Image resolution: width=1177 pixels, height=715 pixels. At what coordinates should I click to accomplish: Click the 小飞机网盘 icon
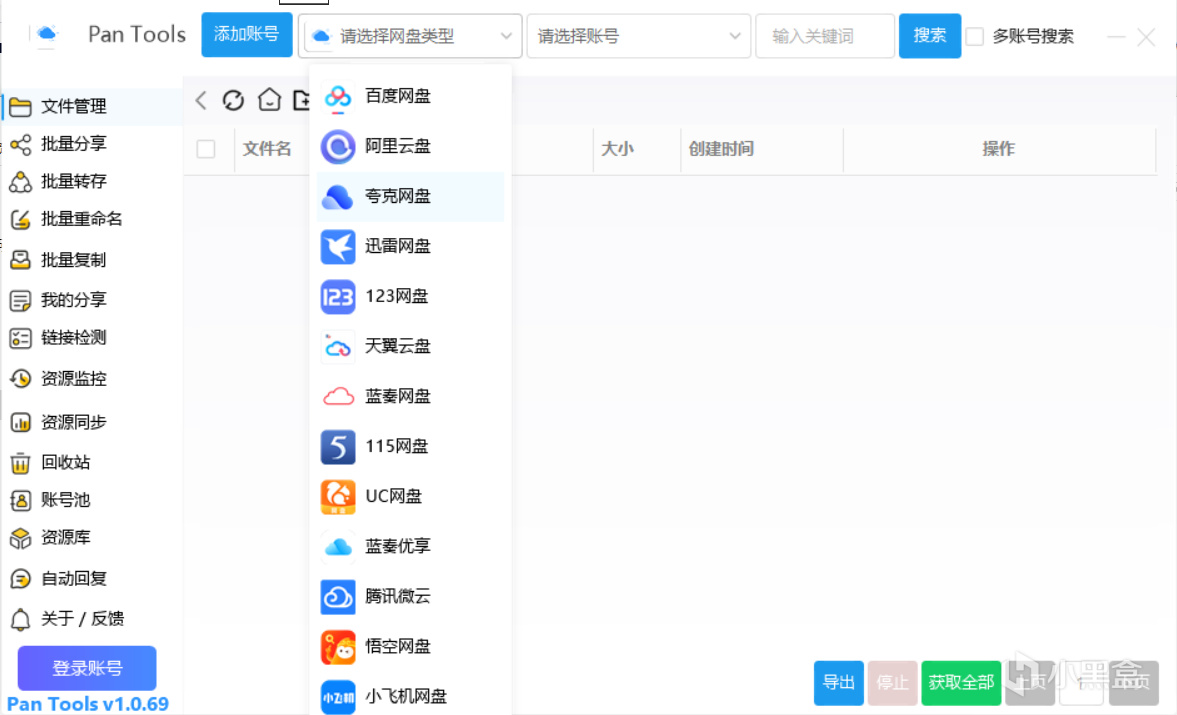pos(338,697)
